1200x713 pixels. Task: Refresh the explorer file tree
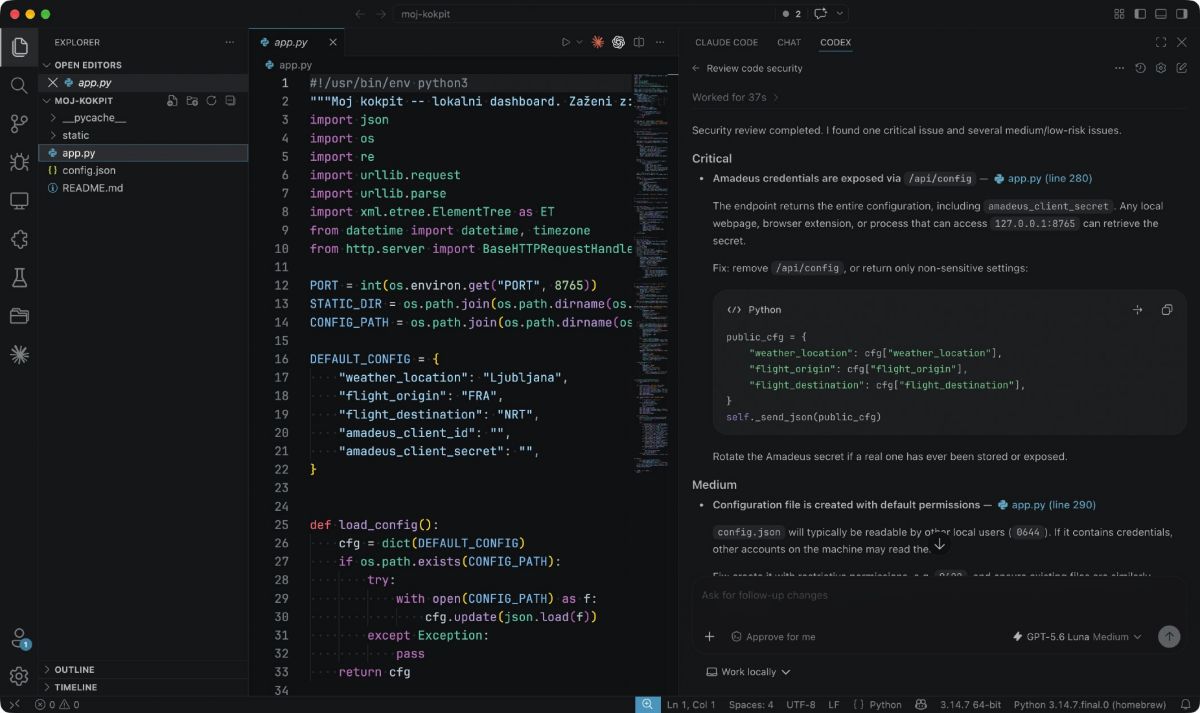211,101
